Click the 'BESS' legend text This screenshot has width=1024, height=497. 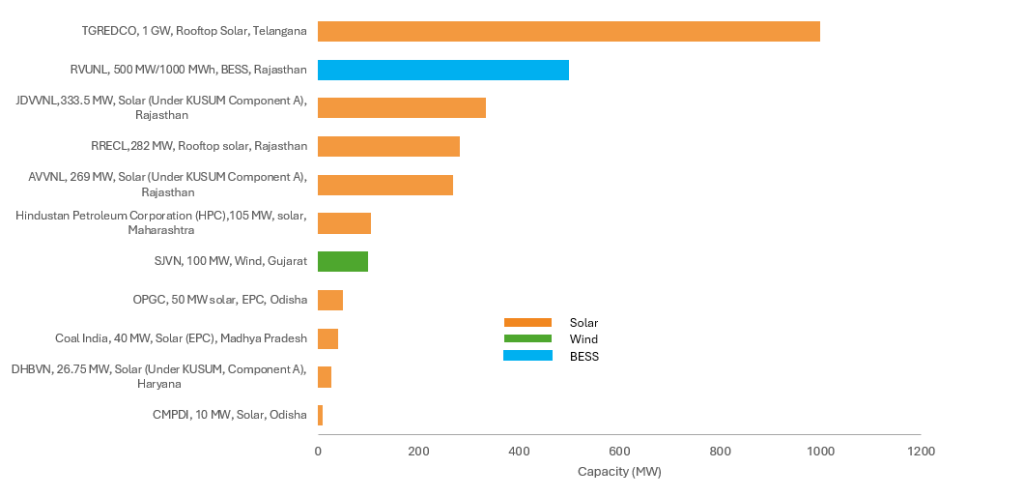click(584, 356)
